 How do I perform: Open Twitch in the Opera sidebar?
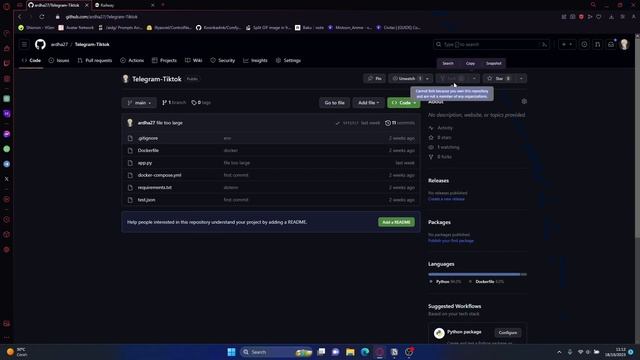point(7,63)
